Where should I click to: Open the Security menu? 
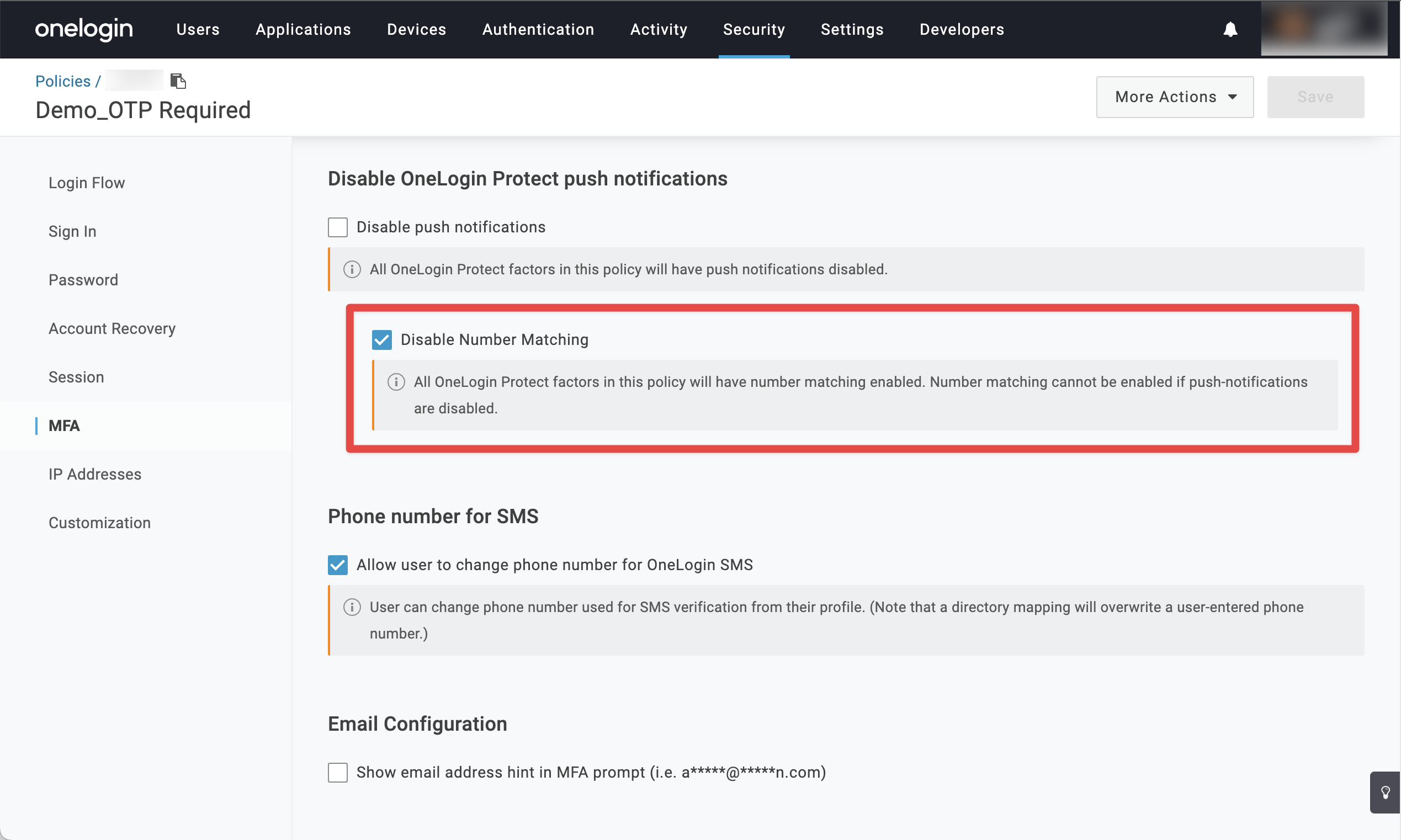(753, 29)
